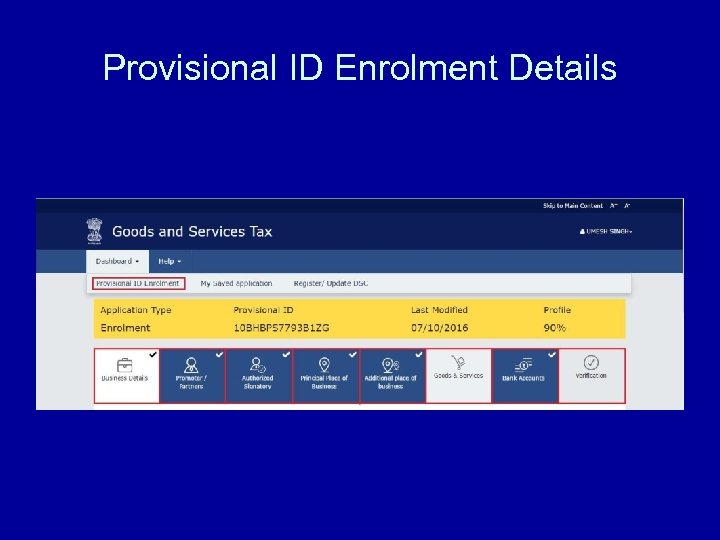Screen dimensions: 720x540
Task: Click the Enrolment application type value
Action: 125,328
